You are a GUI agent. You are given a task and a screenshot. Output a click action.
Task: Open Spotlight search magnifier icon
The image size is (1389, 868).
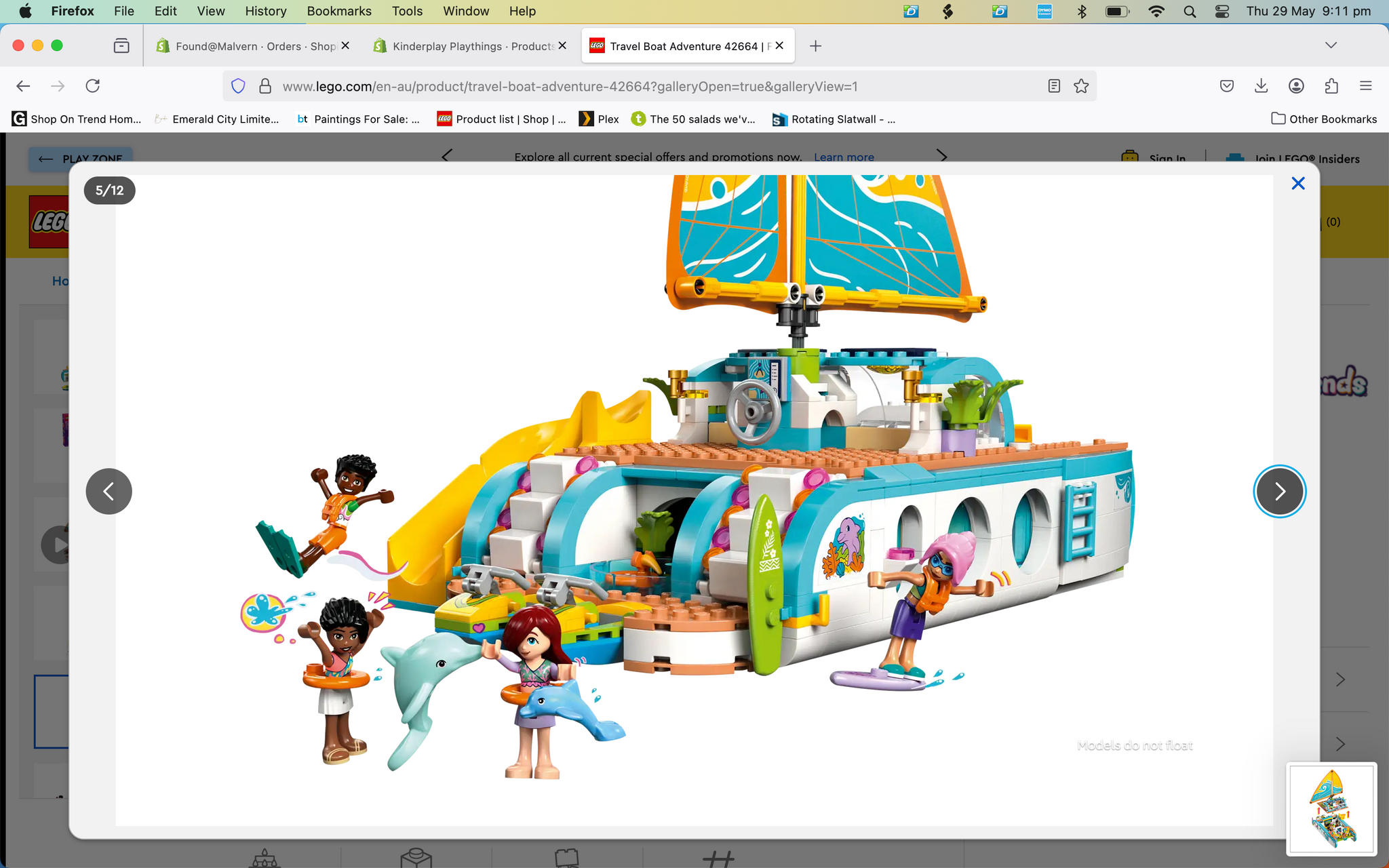(x=1190, y=11)
